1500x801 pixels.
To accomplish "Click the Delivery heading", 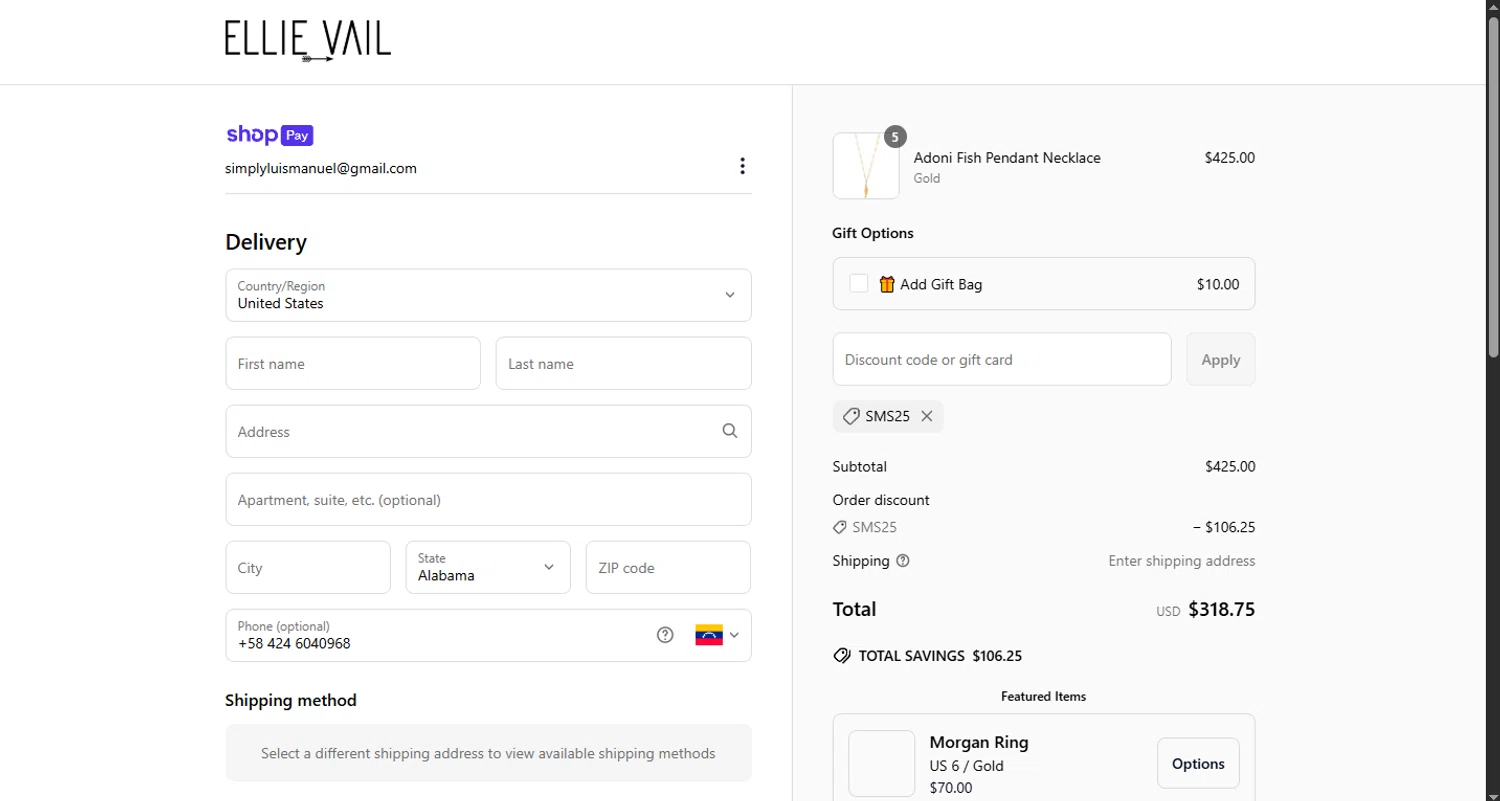I will (x=266, y=242).
